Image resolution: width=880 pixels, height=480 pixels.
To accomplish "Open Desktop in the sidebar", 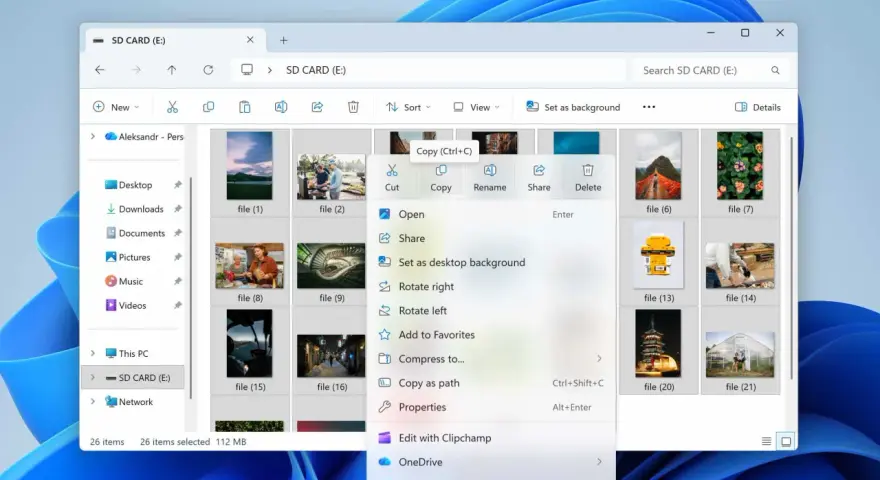I will click(135, 185).
